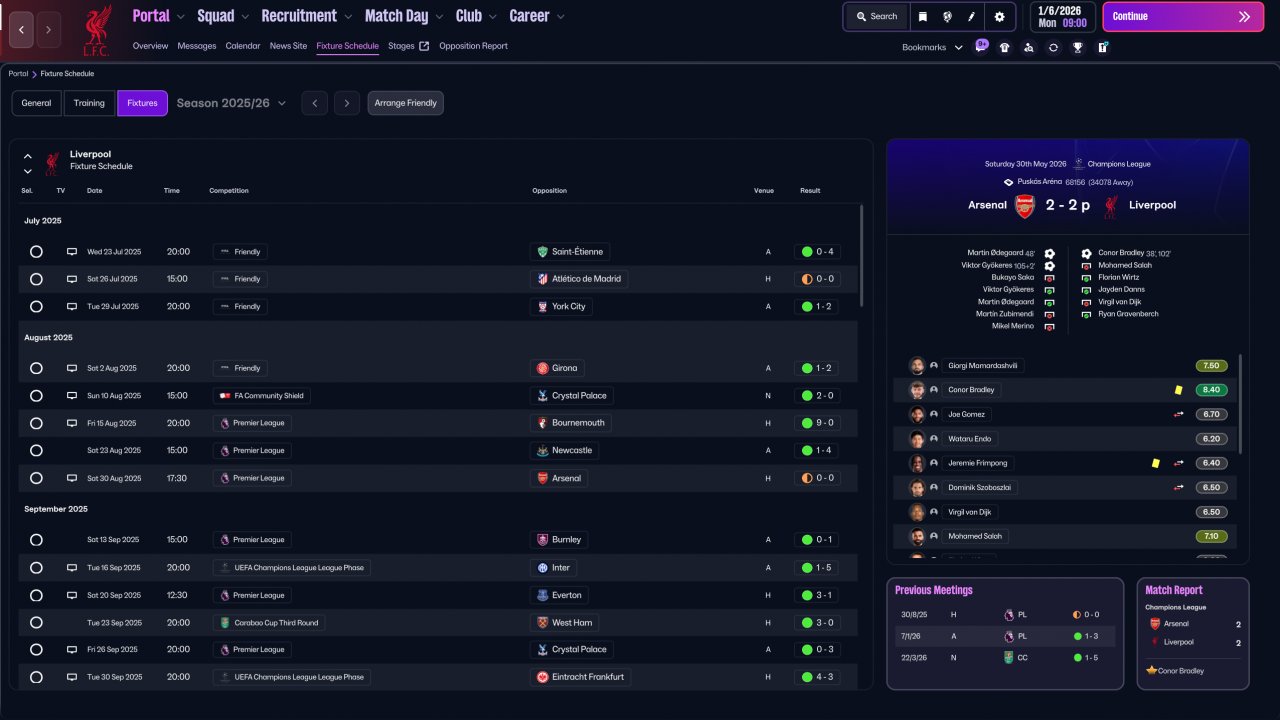Viewport: 1280px width, 720px height.
Task: Click the Newcastle club badge
Action: click(543, 450)
